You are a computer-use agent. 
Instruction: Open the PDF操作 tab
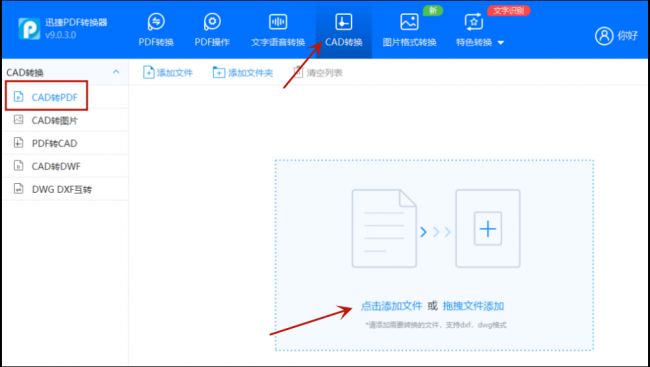pos(212,30)
